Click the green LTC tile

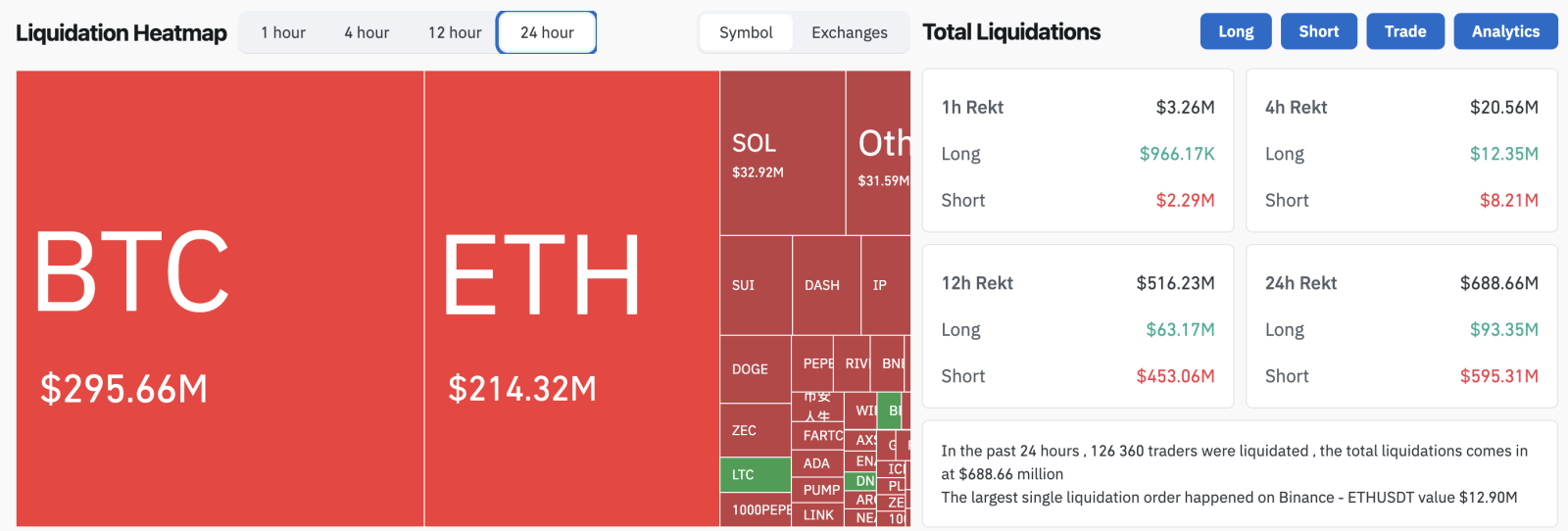click(x=755, y=474)
